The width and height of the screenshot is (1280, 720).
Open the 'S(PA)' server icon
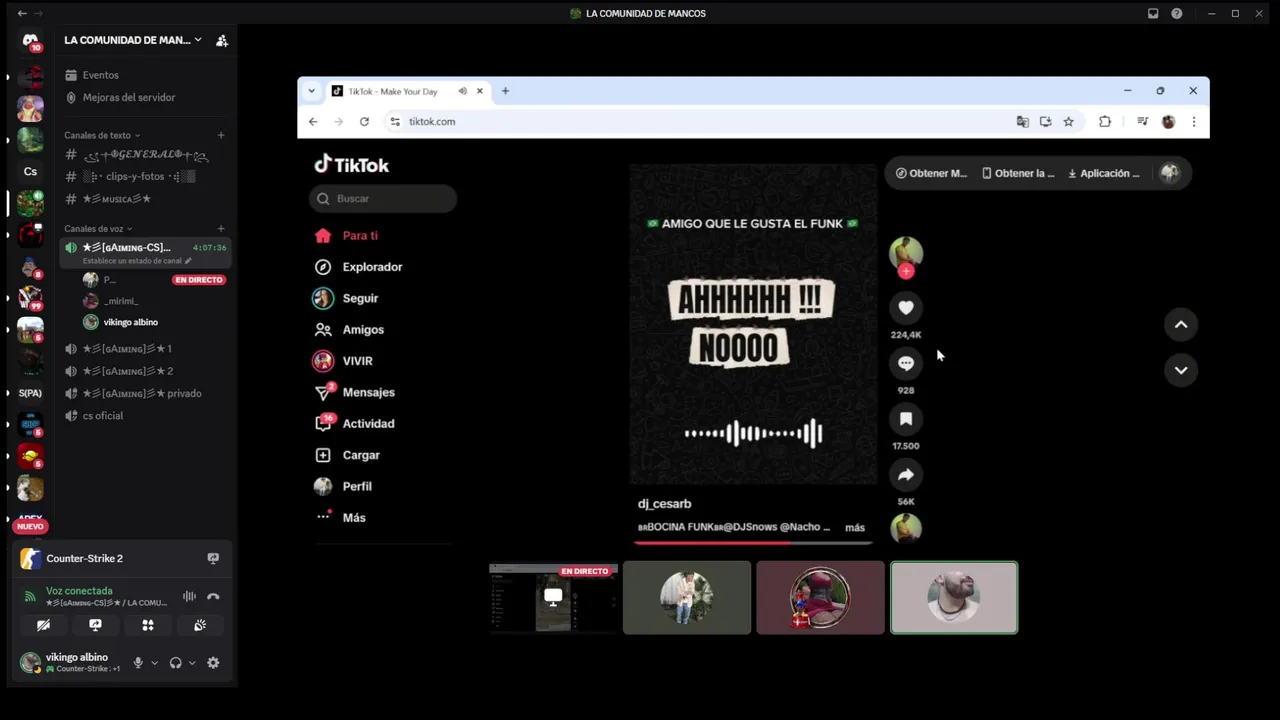[x=30, y=393]
